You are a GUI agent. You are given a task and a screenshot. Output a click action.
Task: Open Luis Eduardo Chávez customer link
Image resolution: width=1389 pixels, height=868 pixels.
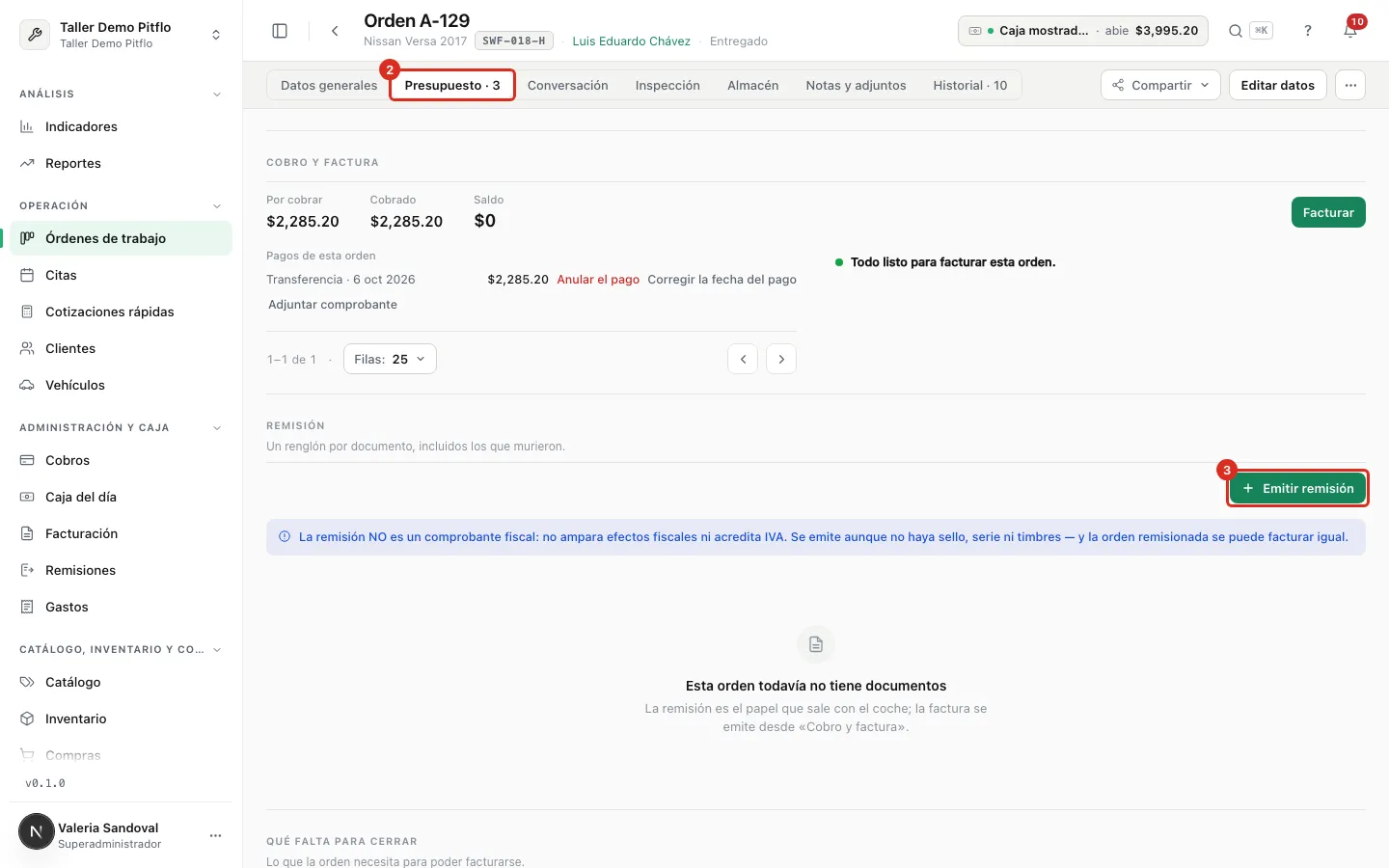click(x=632, y=41)
